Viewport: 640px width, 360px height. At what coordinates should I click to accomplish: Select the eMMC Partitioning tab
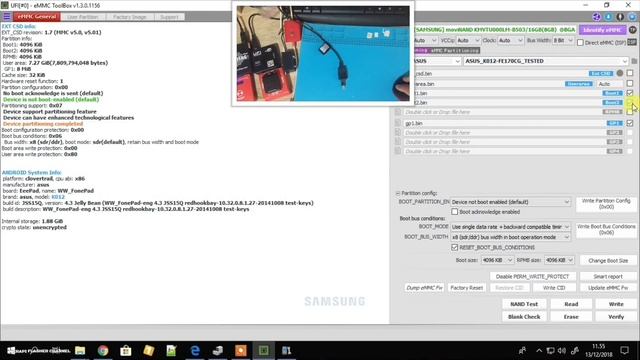tap(454, 50)
